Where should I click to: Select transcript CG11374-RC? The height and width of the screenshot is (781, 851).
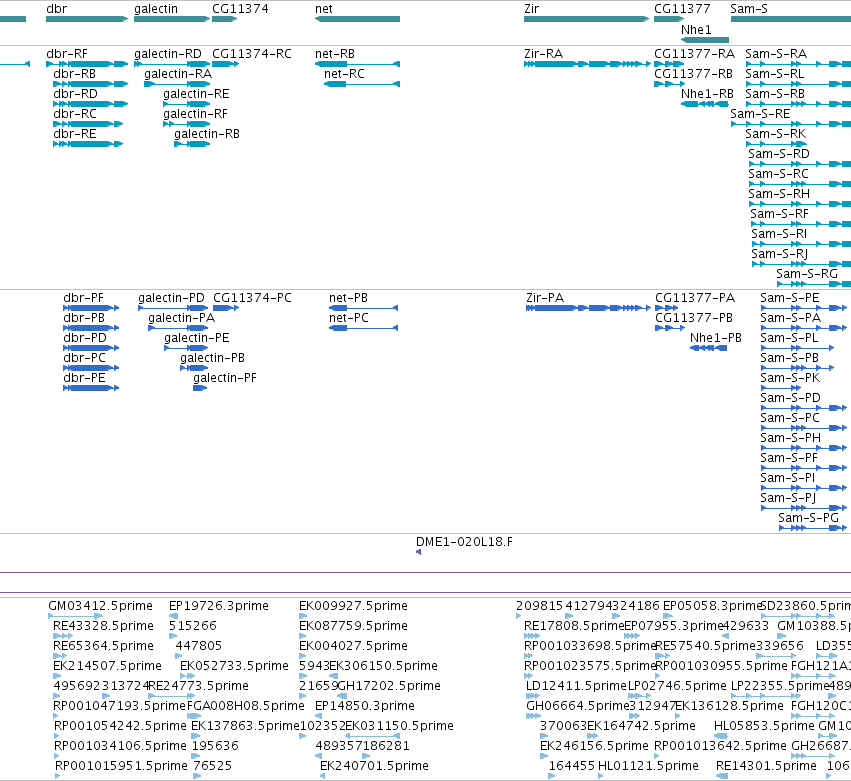click(x=225, y=64)
